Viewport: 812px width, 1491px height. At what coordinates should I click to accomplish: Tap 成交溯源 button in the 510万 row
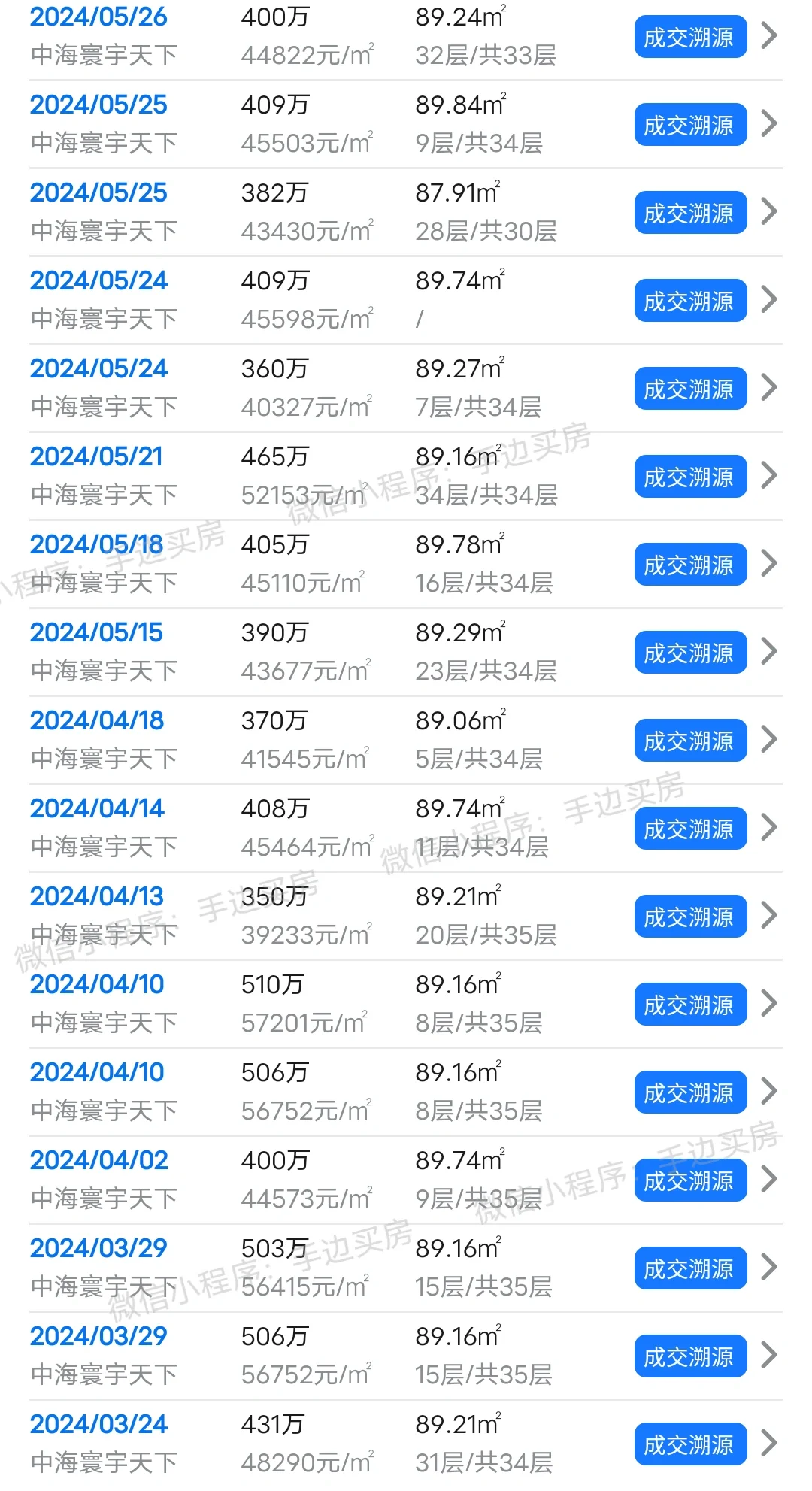pyautogui.click(x=690, y=1005)
